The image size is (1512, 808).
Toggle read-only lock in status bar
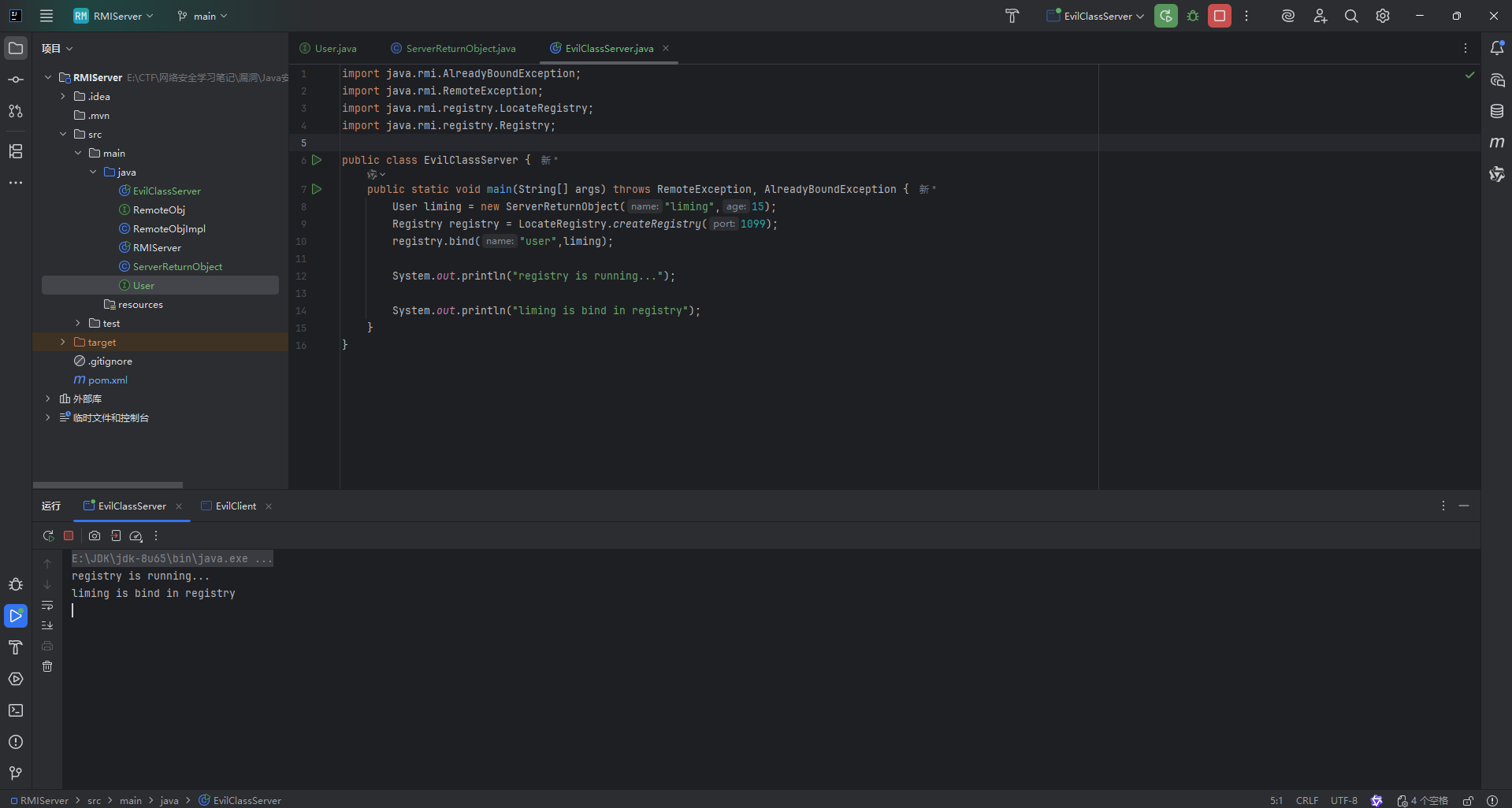tap(1468, 800)
